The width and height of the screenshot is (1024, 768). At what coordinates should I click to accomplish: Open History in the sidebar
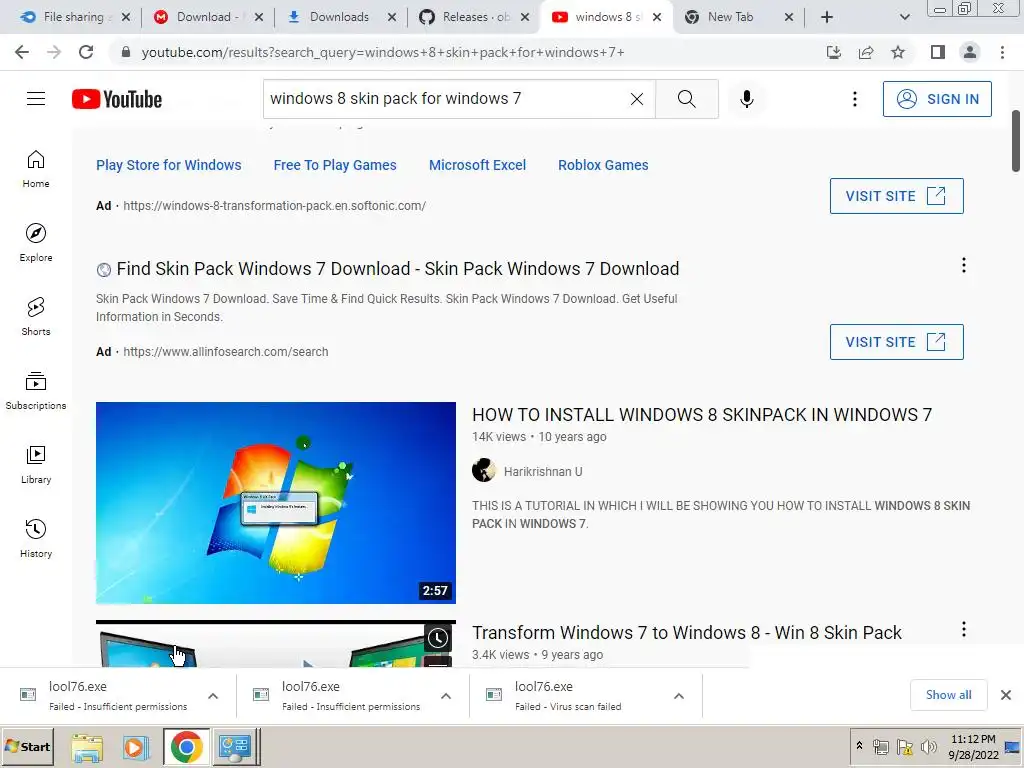[36, 538]
